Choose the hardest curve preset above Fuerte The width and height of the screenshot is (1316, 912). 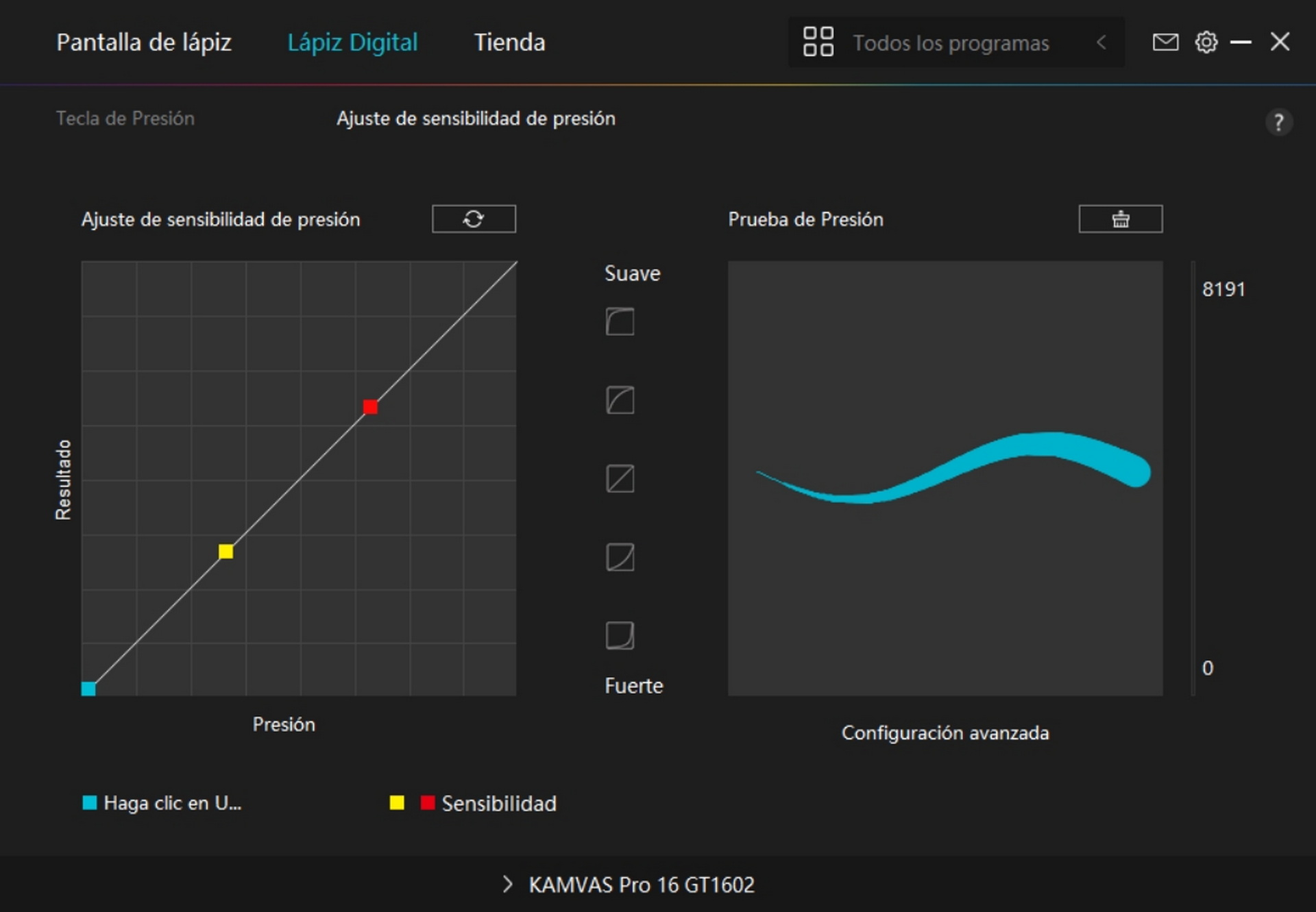[620, 635]
